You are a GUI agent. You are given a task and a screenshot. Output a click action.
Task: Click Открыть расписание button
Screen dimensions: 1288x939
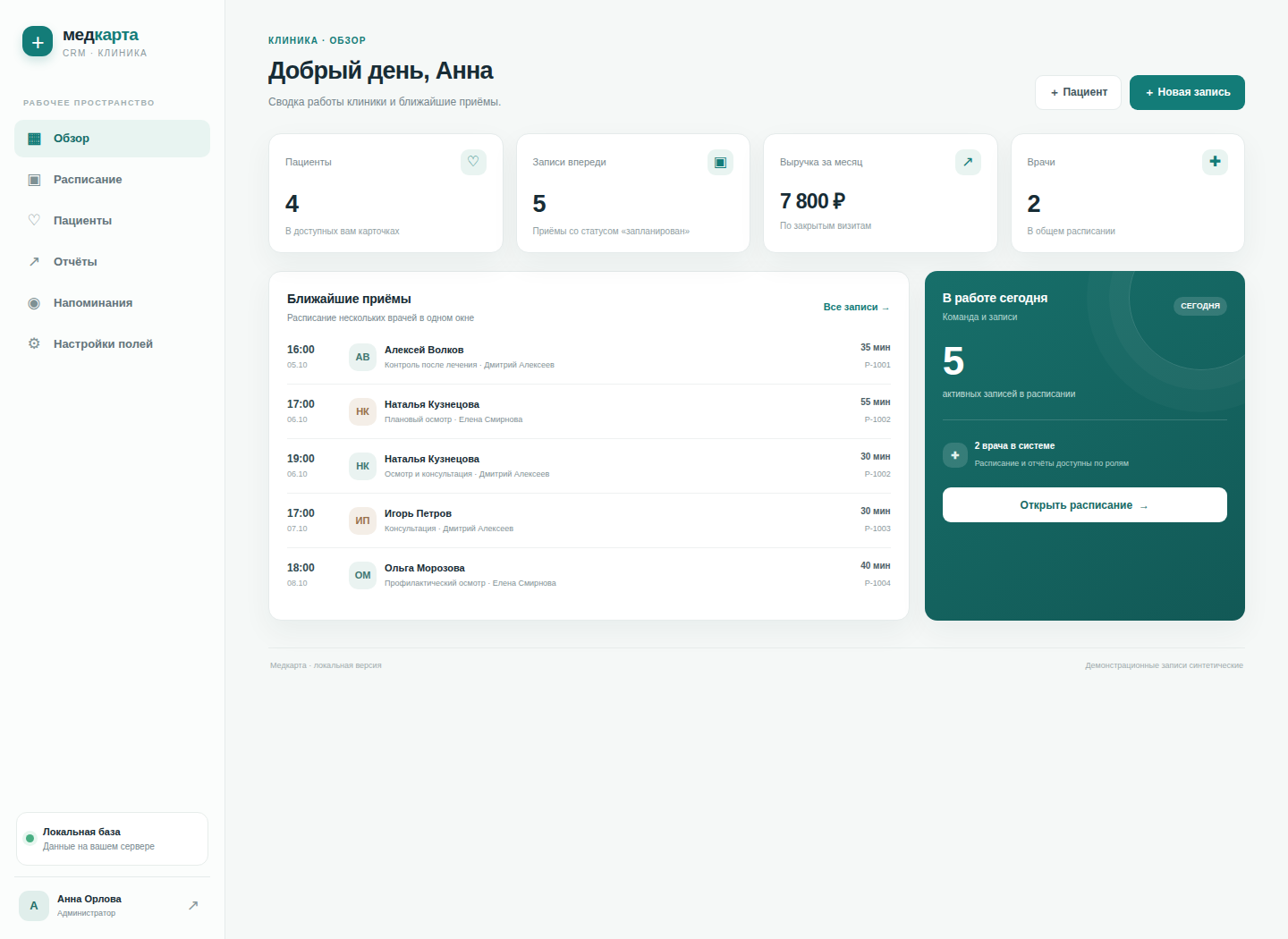tap(1085, 505)
